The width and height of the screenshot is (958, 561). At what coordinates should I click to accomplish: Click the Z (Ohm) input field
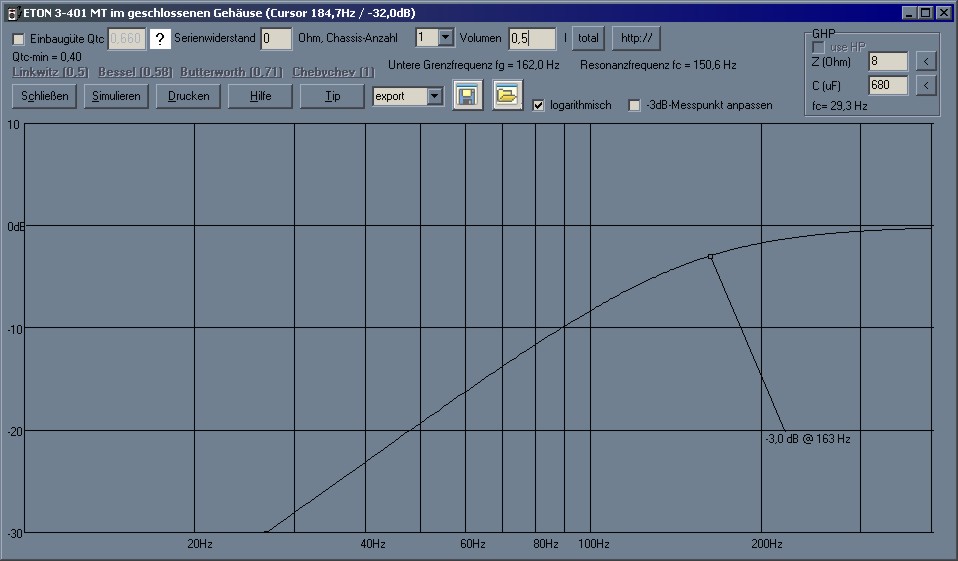888,61
